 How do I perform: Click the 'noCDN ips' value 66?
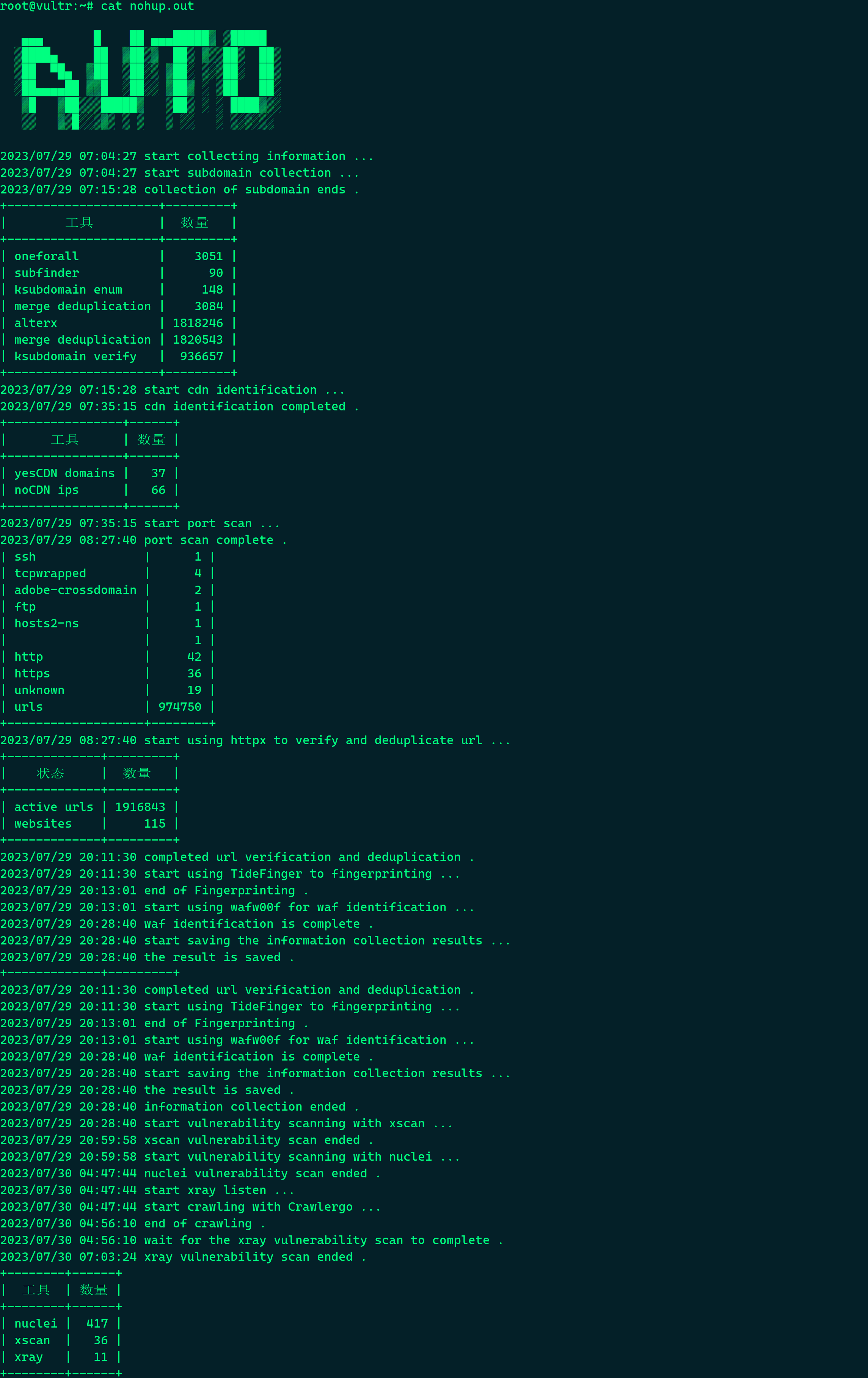coord(159,490)
